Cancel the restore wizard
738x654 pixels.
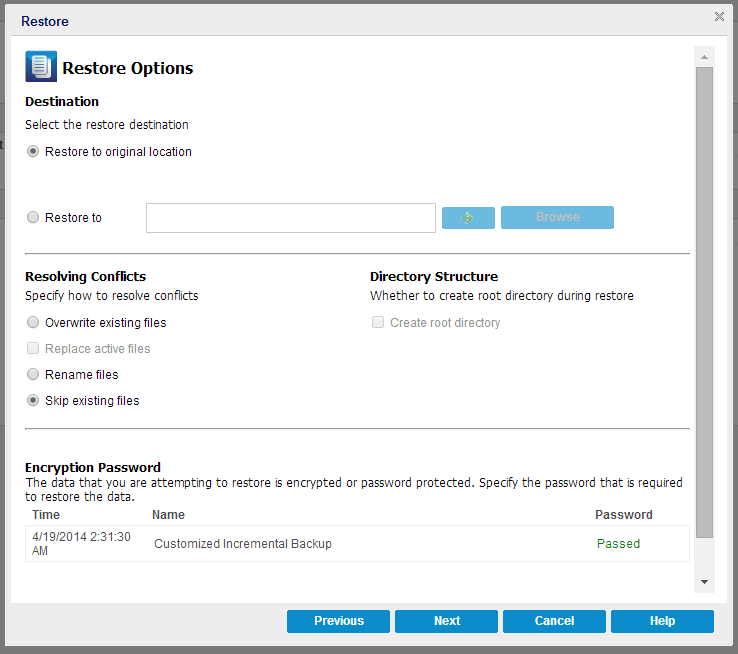(554, 621)
